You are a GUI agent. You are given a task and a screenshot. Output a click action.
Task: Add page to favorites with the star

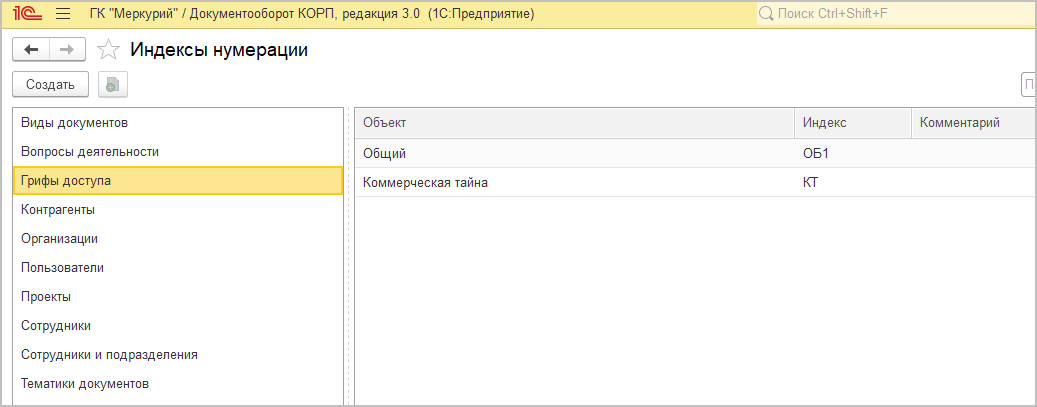pos(109,50)
